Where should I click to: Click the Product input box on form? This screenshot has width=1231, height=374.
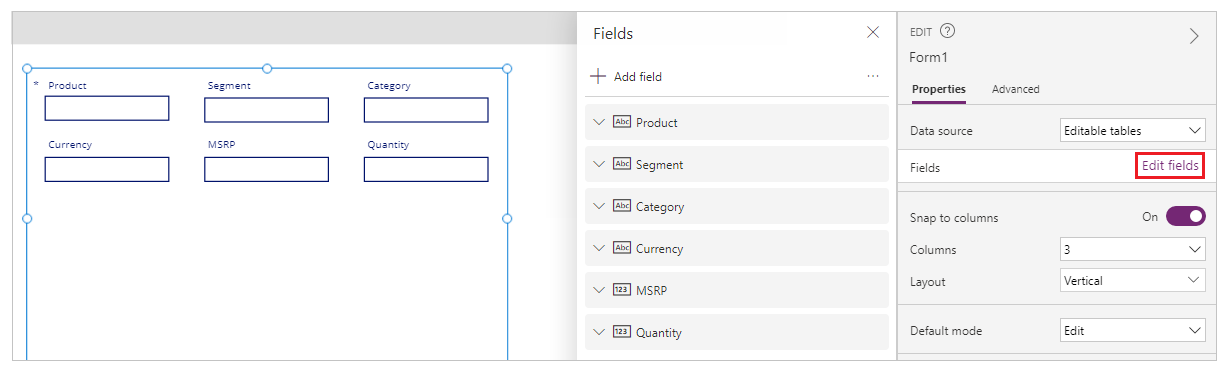click(107, 108)
